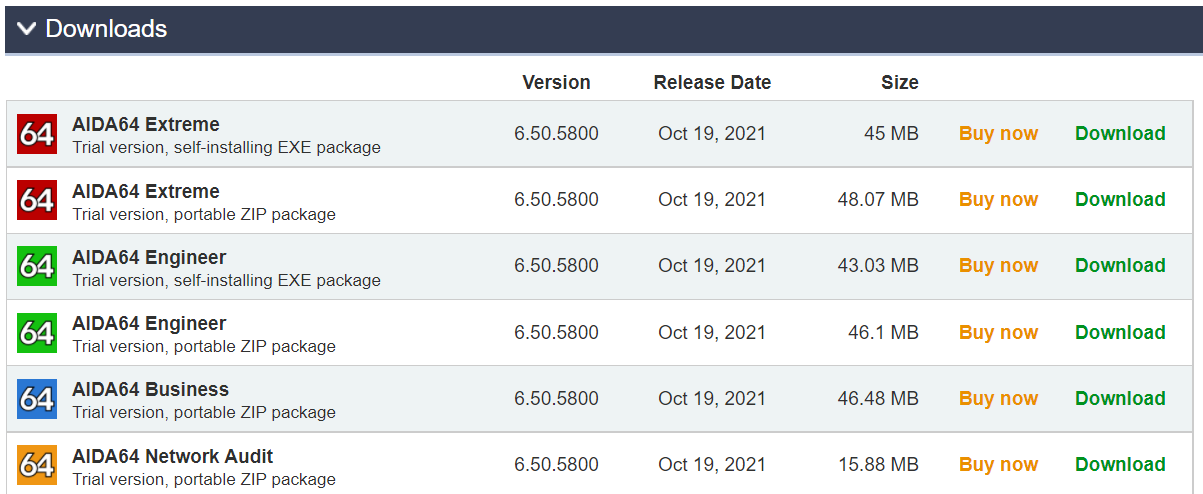Download AIDA64 Extreme self-installing EXE package
The height and width of the screenshot is (494, 1203).
pyautogui.click(x=1120, y=133)
